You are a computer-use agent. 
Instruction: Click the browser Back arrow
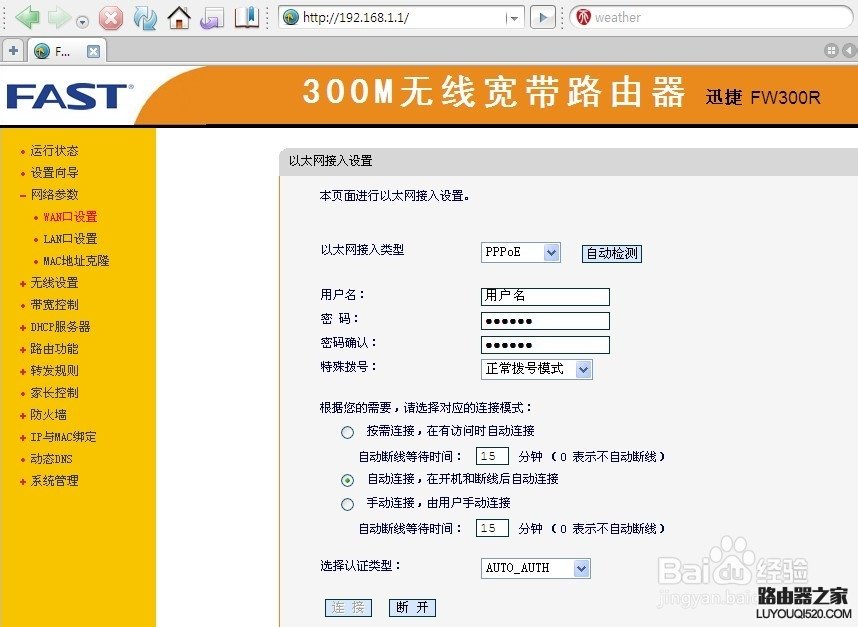(27, 18)
